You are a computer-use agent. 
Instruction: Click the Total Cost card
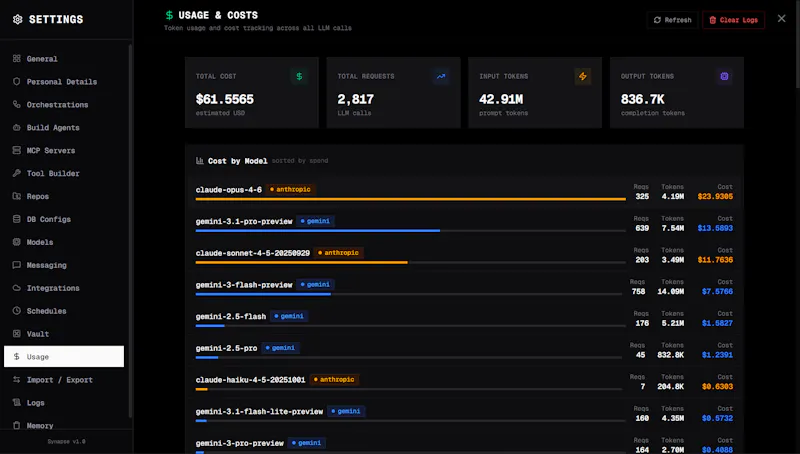tap(252, 92)
